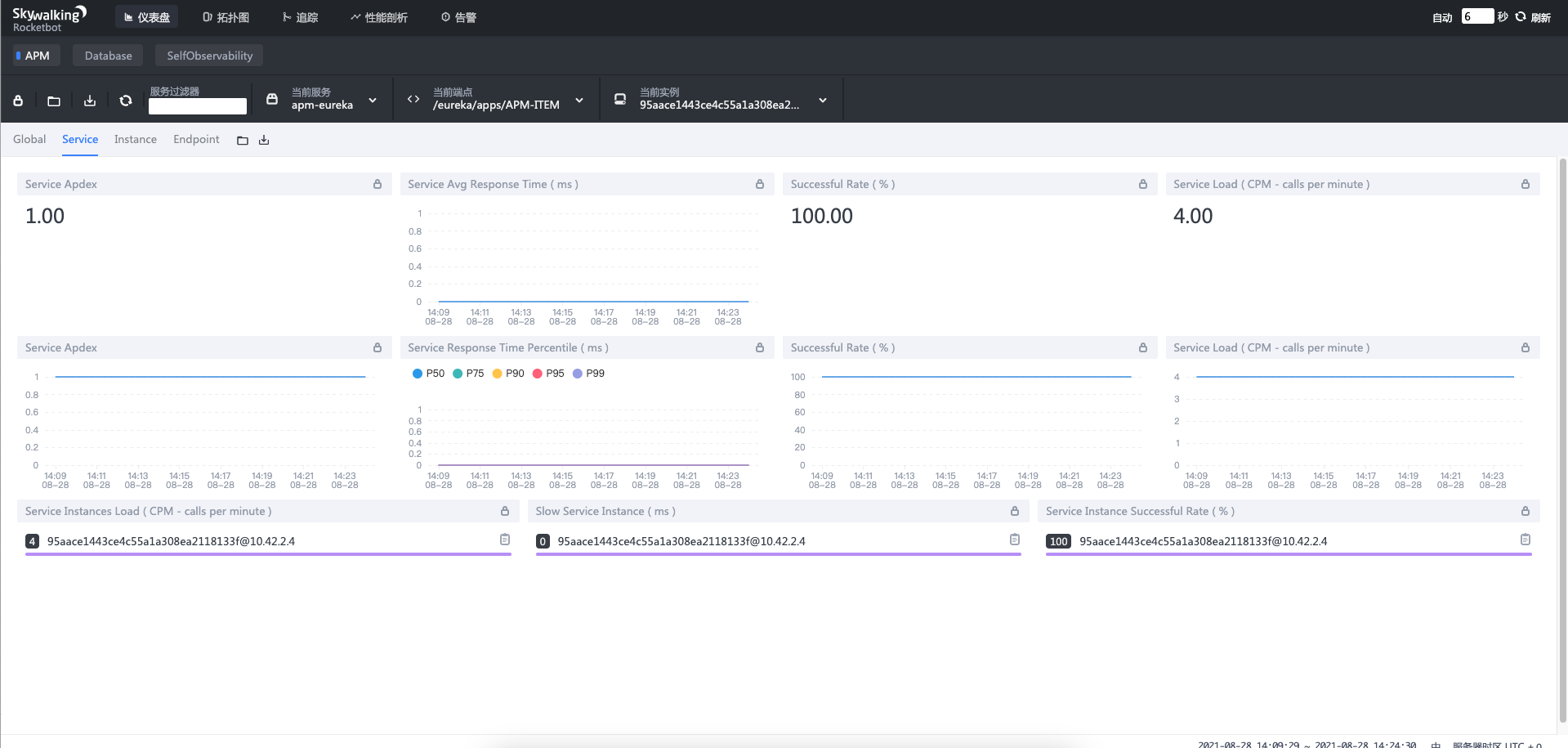Click the Database button

(x=108, y=56)
